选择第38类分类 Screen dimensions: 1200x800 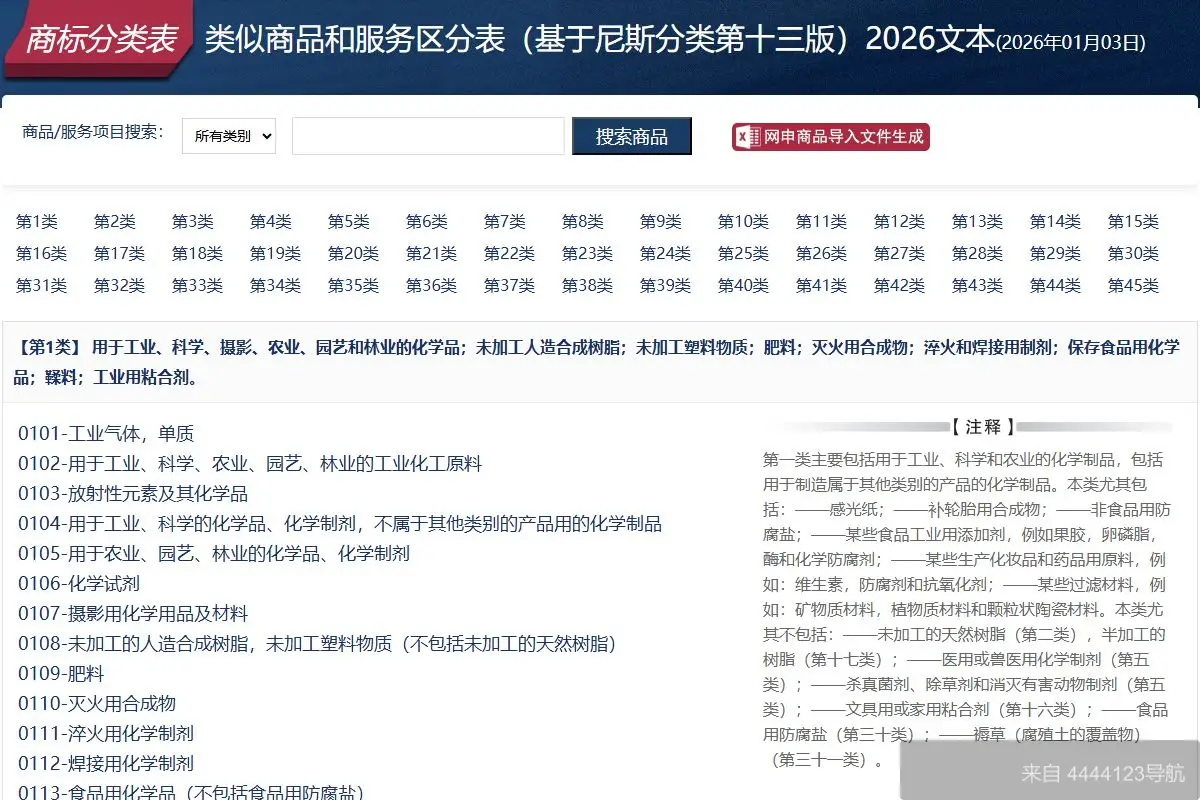pos(587,285)
